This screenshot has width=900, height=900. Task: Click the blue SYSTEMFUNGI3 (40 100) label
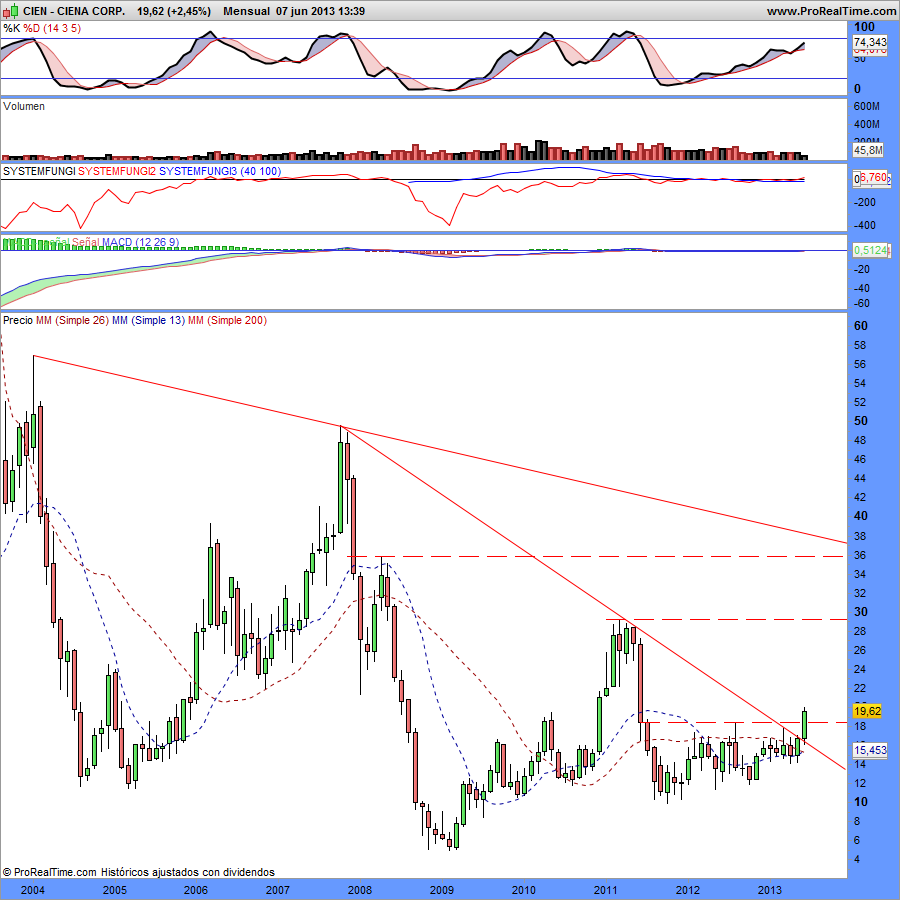[220, 171]
